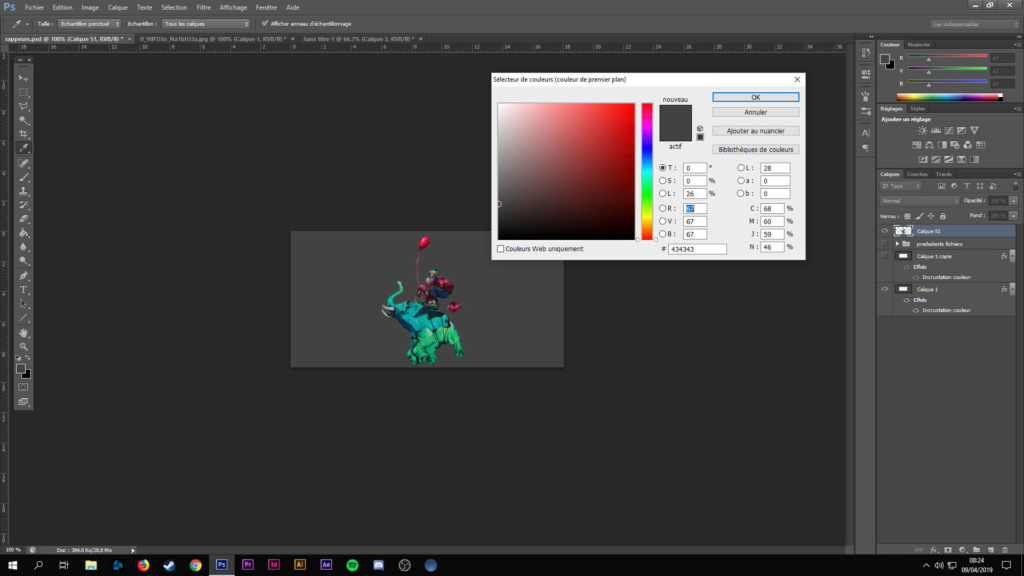Show layer Calque 1 copie
Image resolution: width=1024 pixels, height=576 pixels.
[x=885, y=256]
